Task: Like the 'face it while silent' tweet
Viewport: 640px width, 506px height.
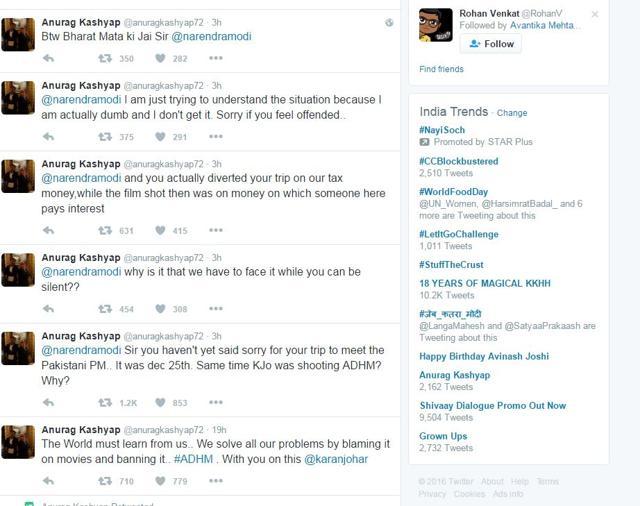Action: 160,309
